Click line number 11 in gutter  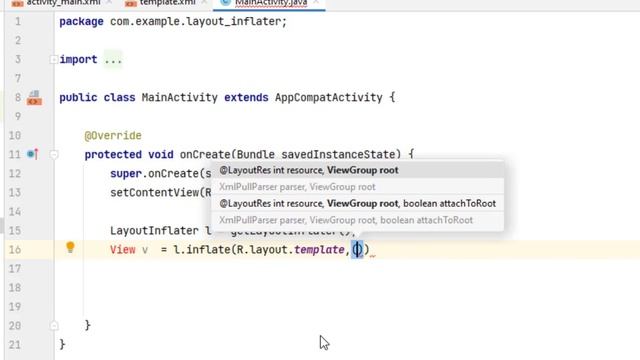tap(15, 155)
